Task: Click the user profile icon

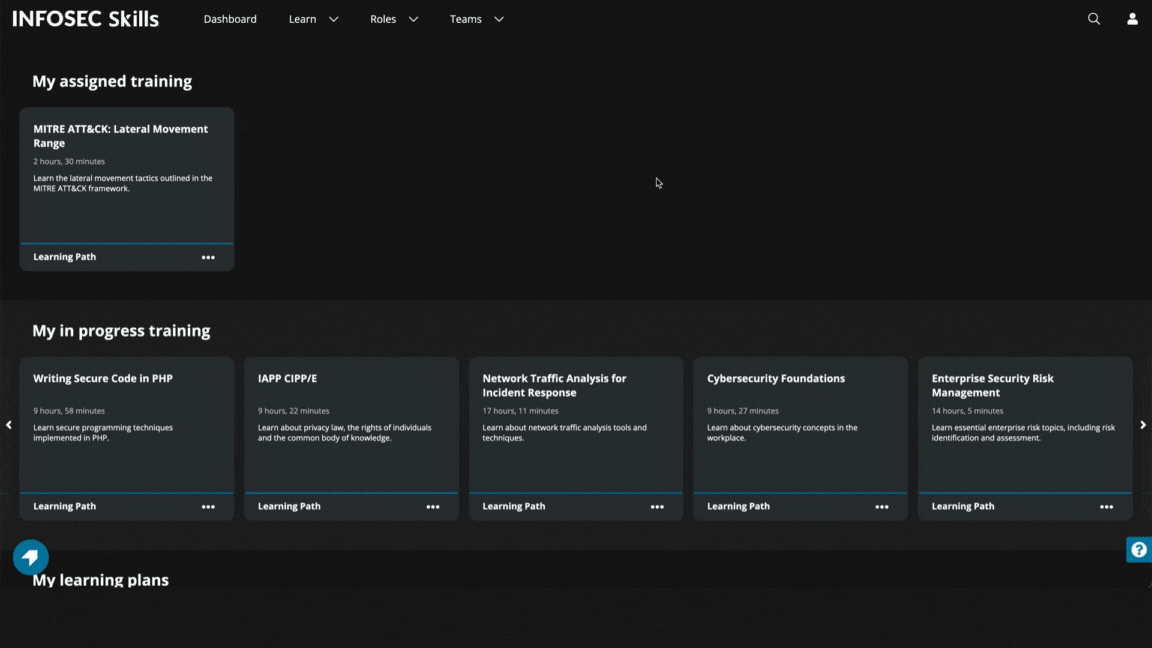Action: pyautogui.click(x=1132, y=19)
